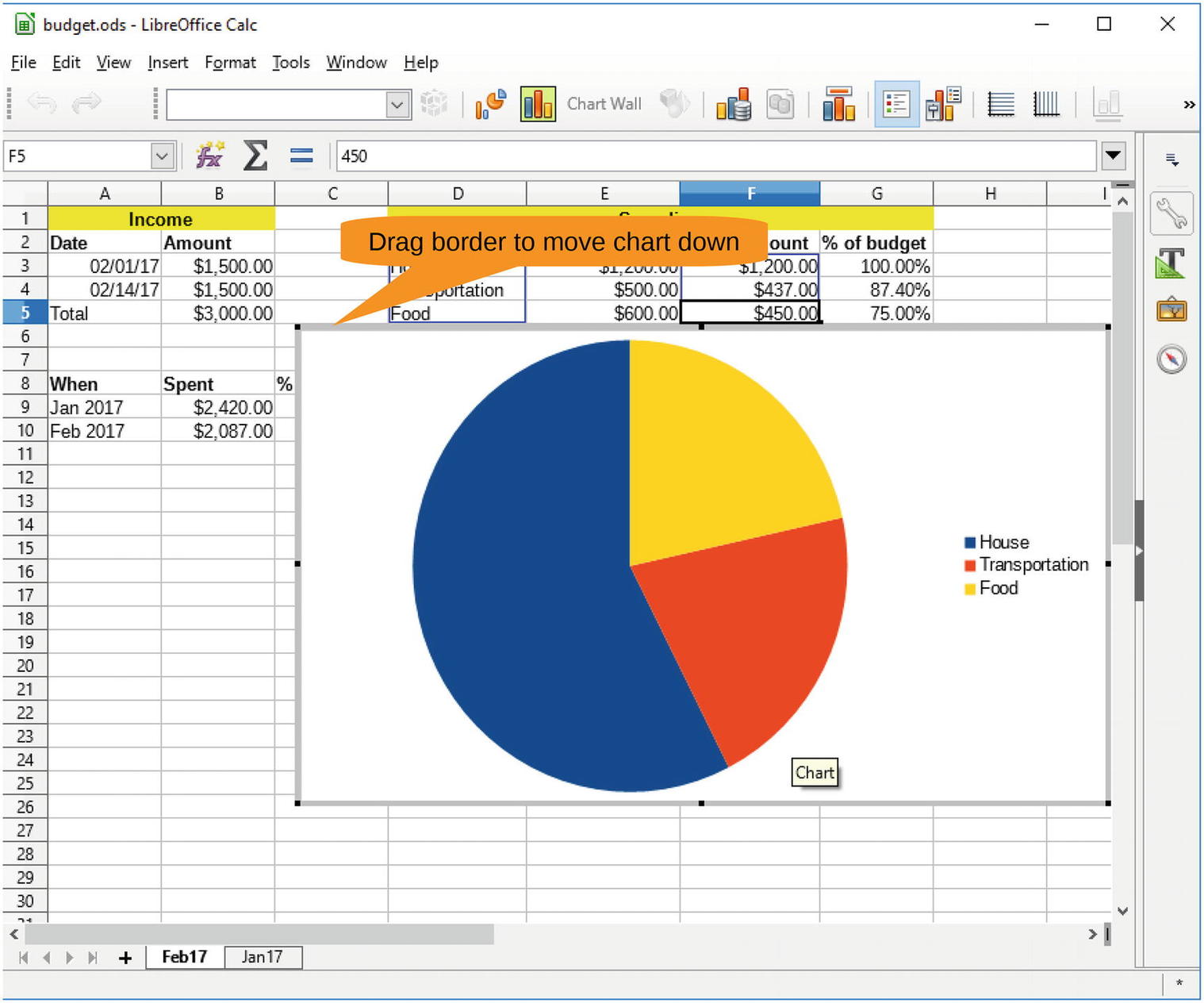Screen dimensions: 1204x1003
Task: Open the Legend settings icon
Action: [943, 104]
